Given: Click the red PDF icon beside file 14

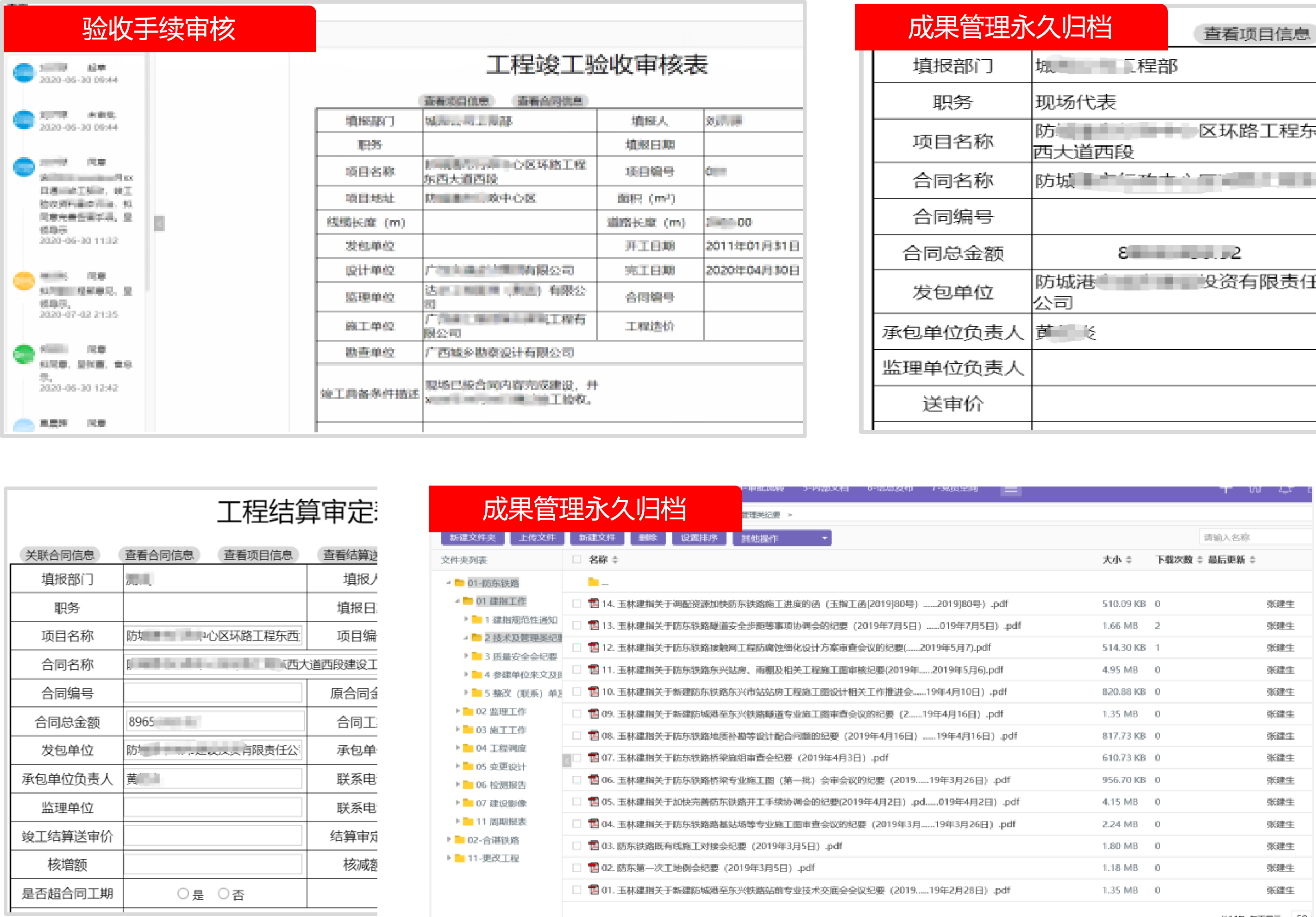Looking at the screenshot, I should pos(593,604).
